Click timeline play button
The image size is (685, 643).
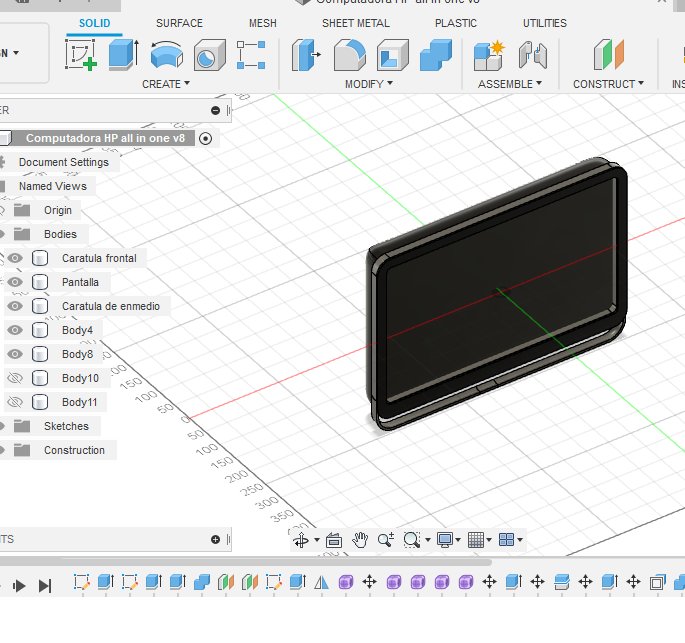tap(20, 586)
